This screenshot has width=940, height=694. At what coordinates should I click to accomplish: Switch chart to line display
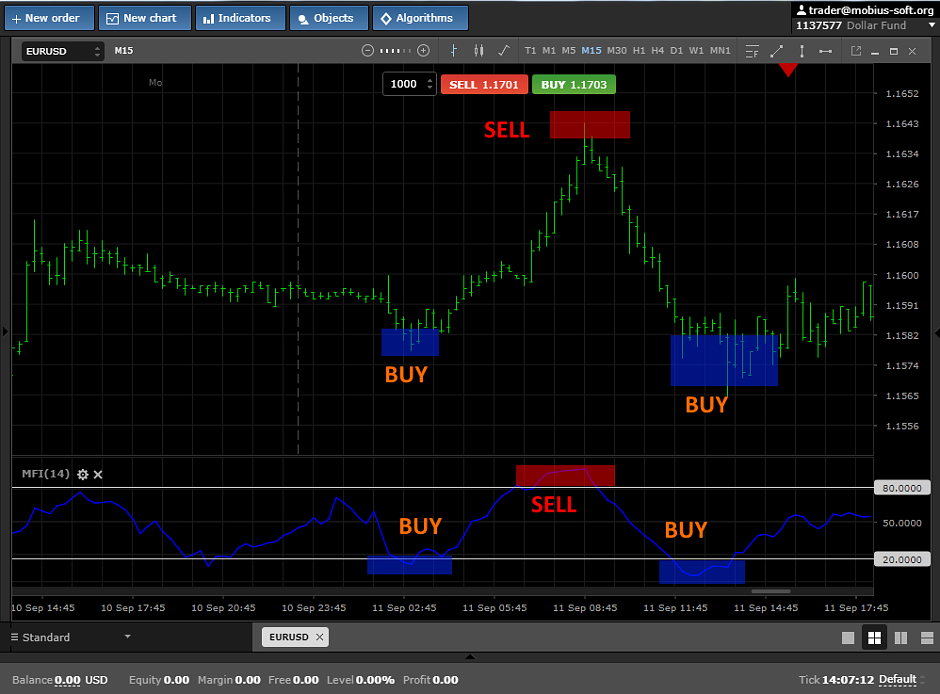coord(504,51)
